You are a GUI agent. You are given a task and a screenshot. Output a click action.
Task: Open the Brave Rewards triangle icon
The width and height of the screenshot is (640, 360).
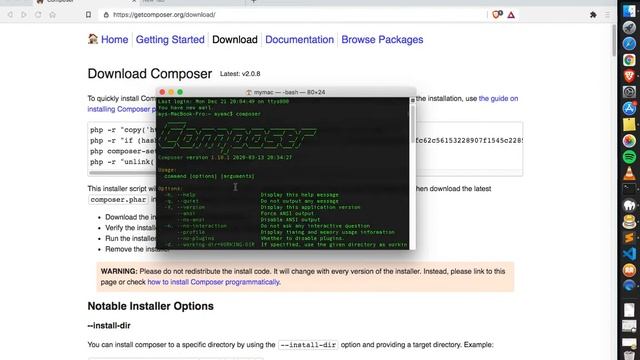[511, 15]
